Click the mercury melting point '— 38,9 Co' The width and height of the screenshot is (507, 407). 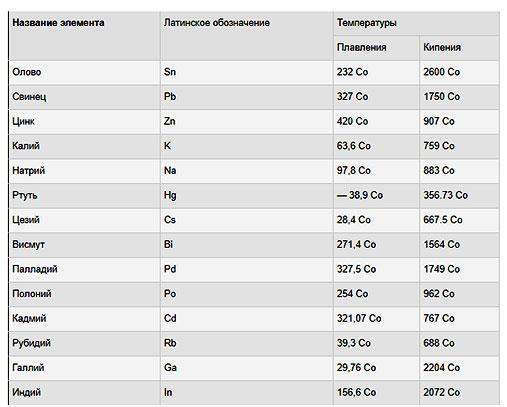click(360, 195)
